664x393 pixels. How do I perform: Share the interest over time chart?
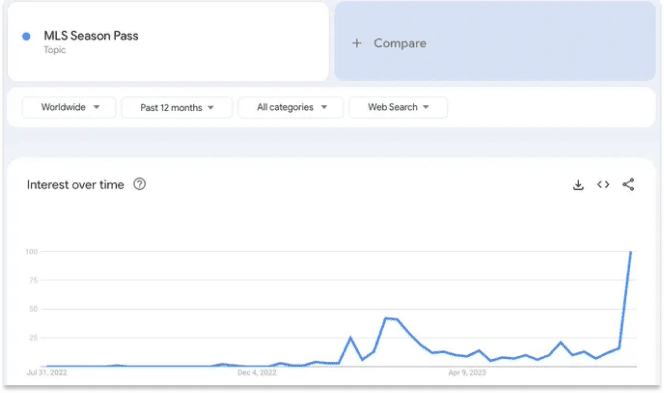pos(628,184)
